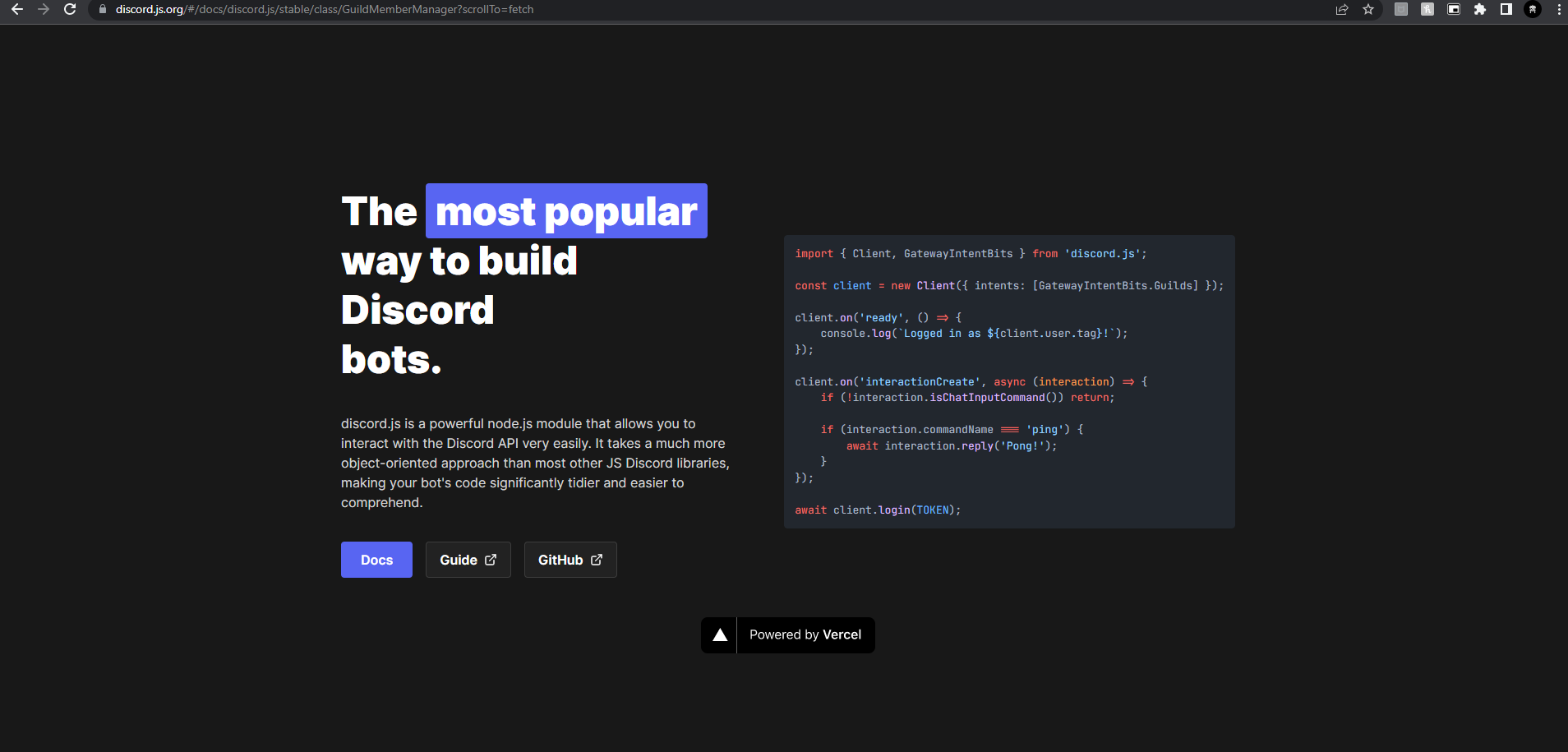The image size is (1568, 752).
Task: Reload the discord.js page
Action: point(70,9)
